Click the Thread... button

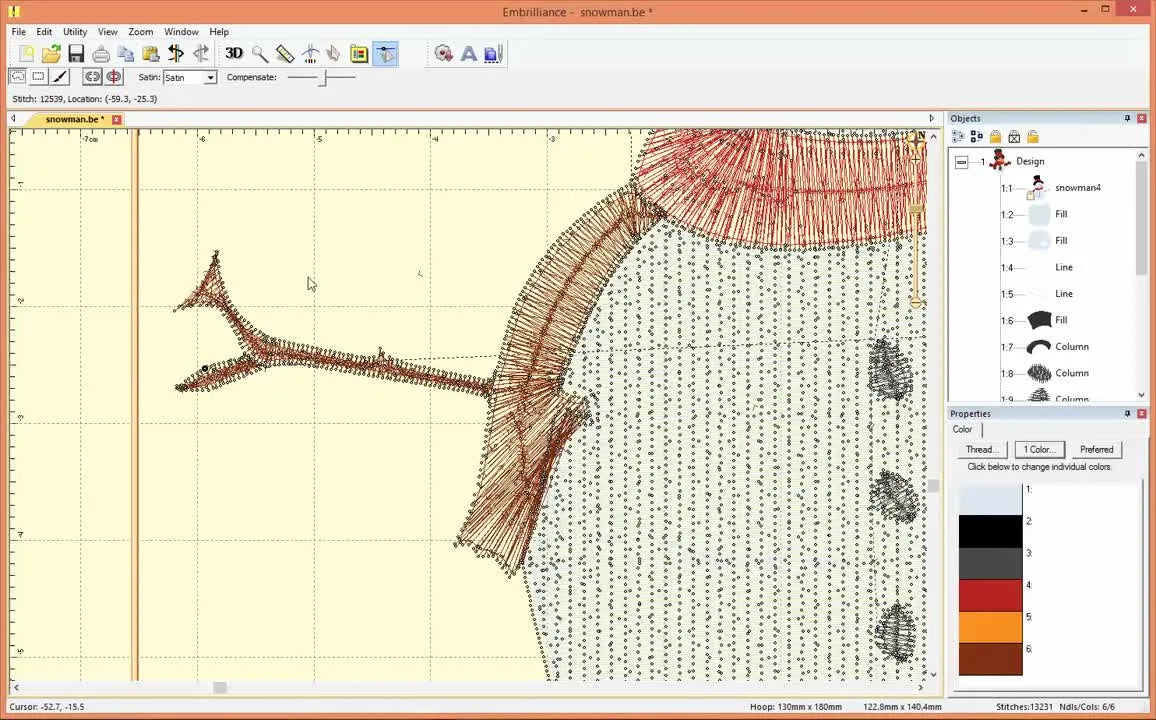pyautogui.click(x=982, y=450)
